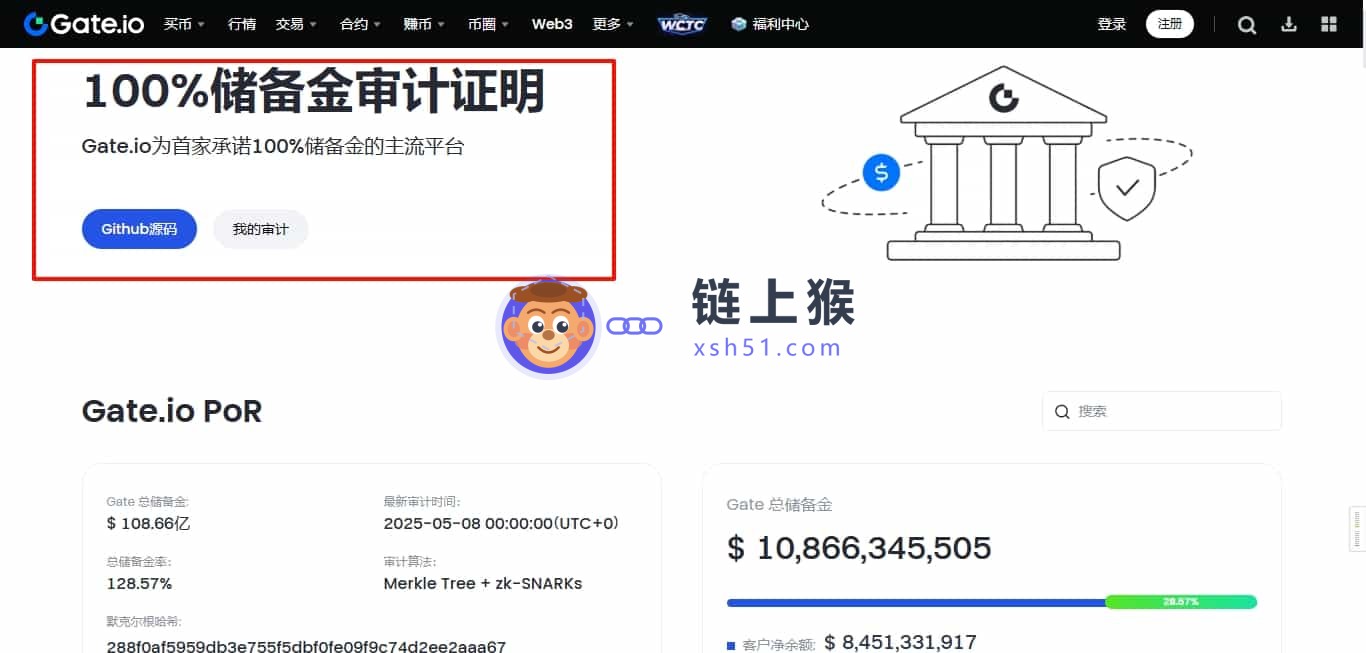
Task: Click the Gate.io PoR heading
Action: (172, 411)
